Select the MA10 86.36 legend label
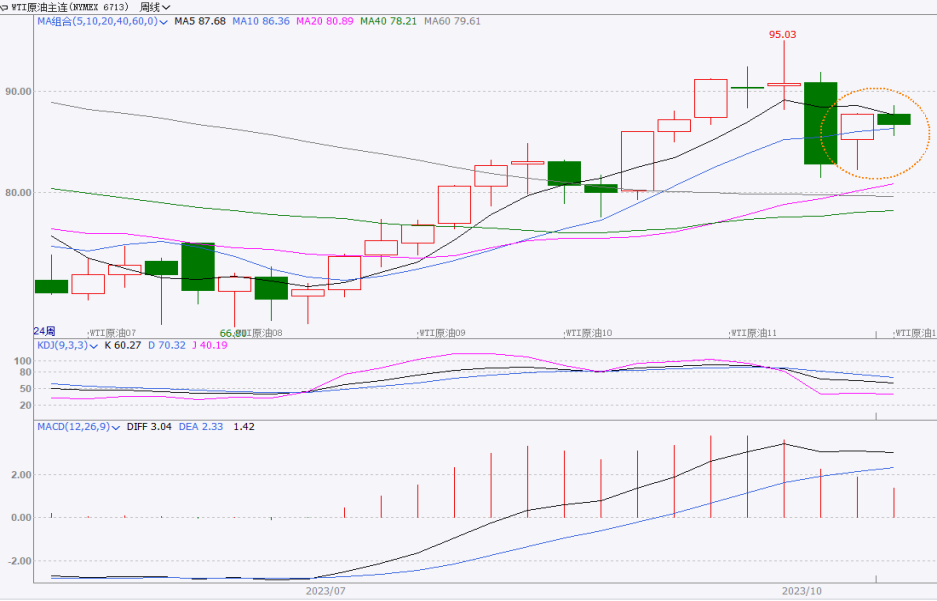Screen dimensions: 937x601 pos(260,20)
